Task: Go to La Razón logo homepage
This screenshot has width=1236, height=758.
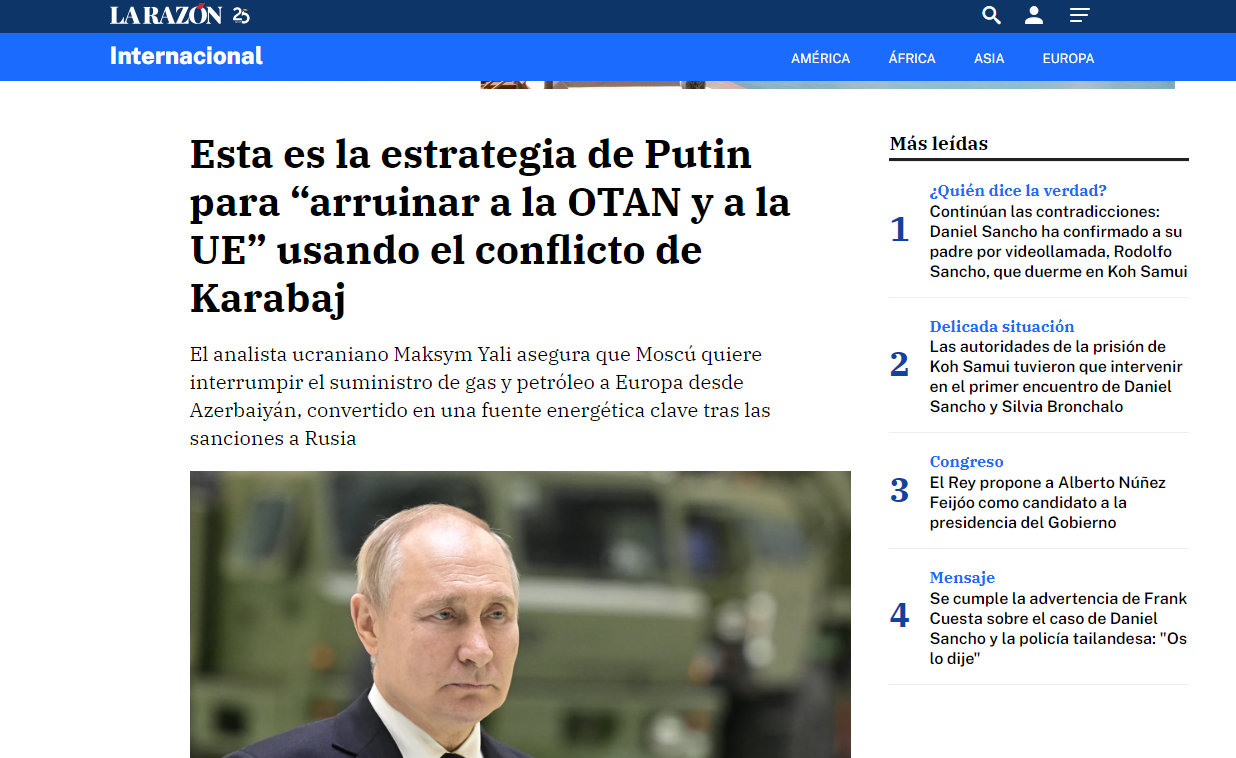Action: (x=180, y=15)
